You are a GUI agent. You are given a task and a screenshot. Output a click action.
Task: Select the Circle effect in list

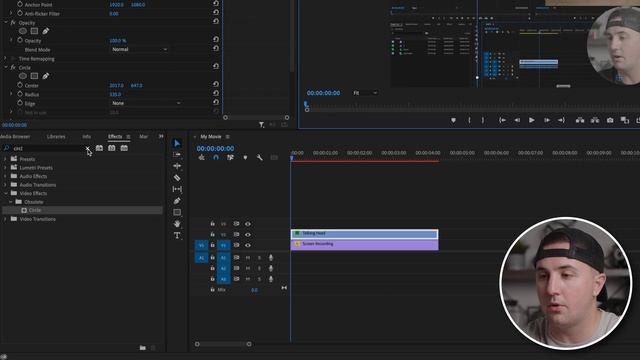pos(82,210)
